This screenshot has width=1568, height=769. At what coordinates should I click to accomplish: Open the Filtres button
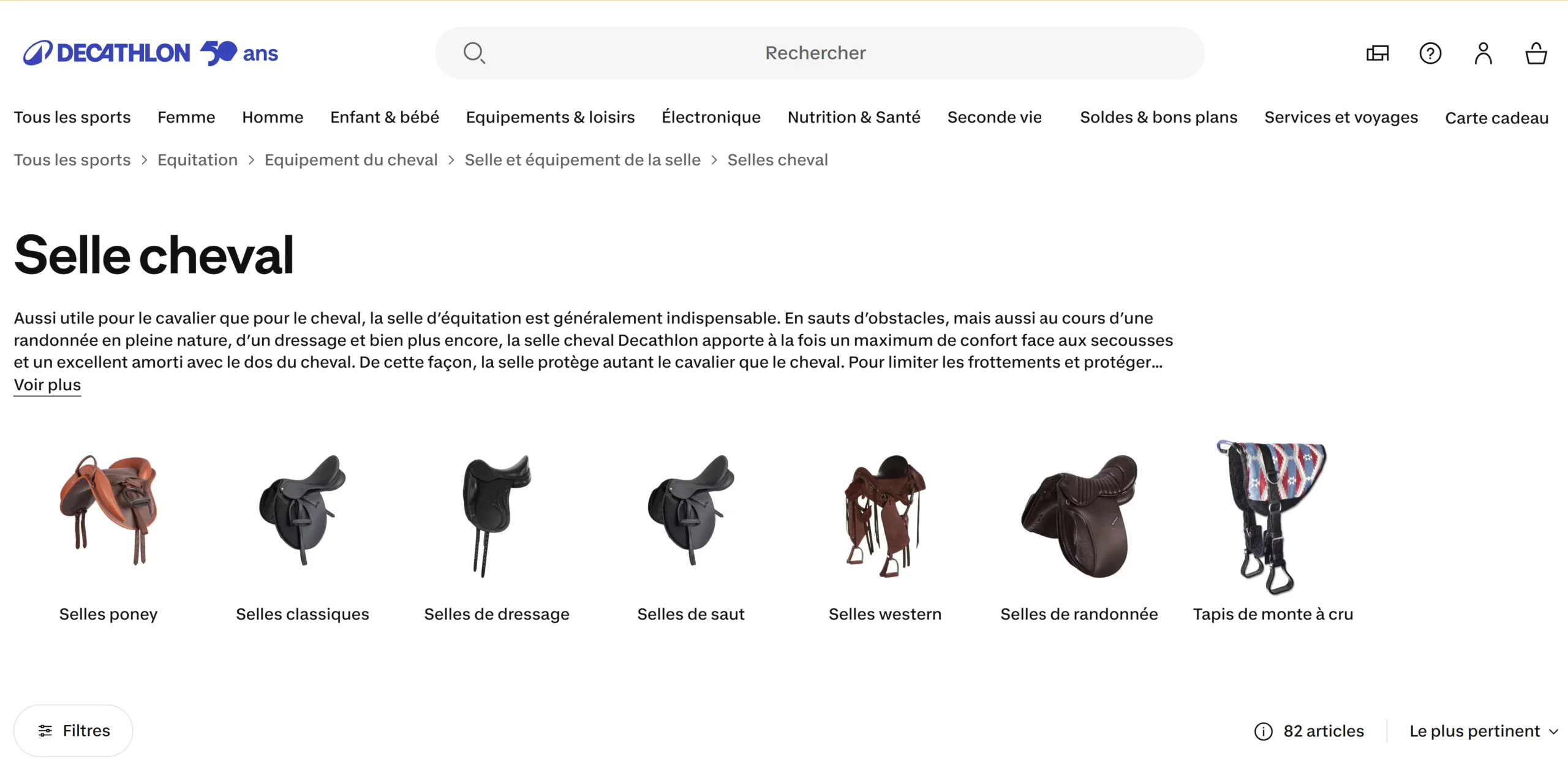pyautogui.click(x=73, y=730)
